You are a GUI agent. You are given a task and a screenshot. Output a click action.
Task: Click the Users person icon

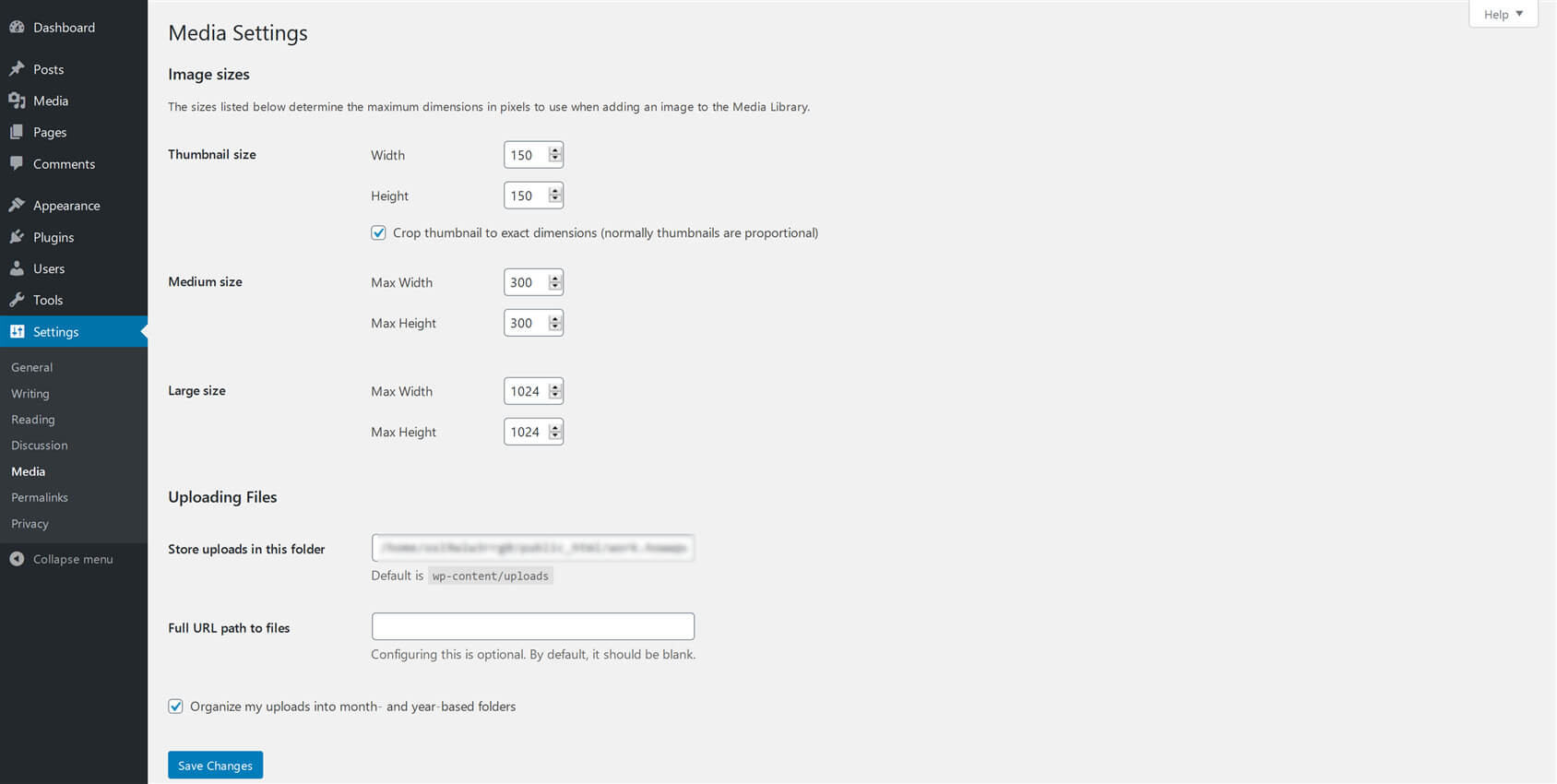click(x=17, y=268)
